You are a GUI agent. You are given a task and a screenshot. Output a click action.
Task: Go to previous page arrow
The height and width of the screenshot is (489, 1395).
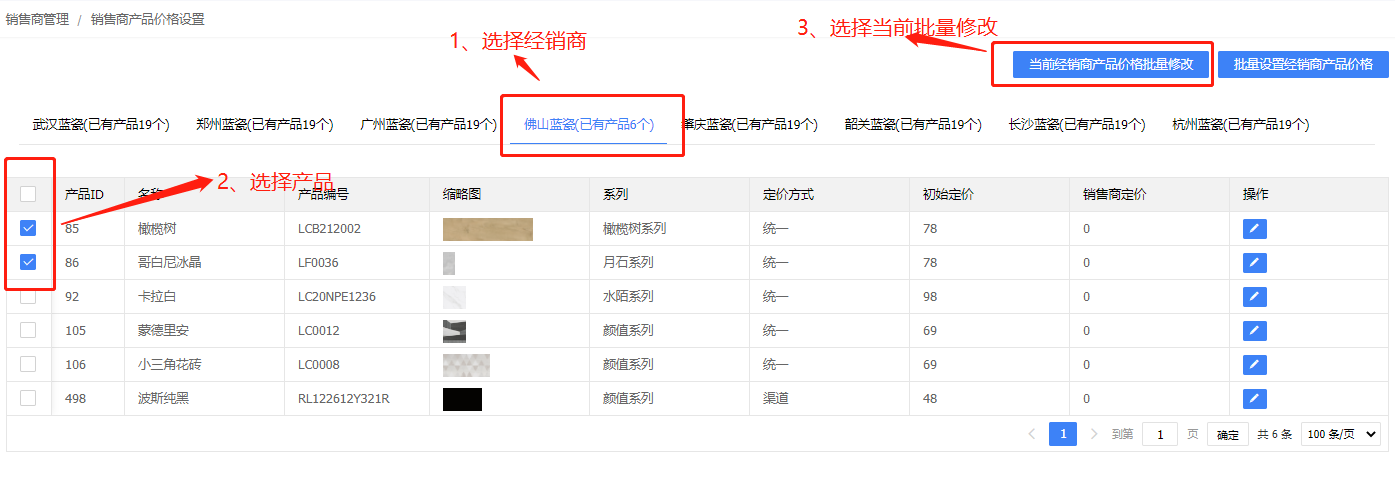[x=1032, y=434]
